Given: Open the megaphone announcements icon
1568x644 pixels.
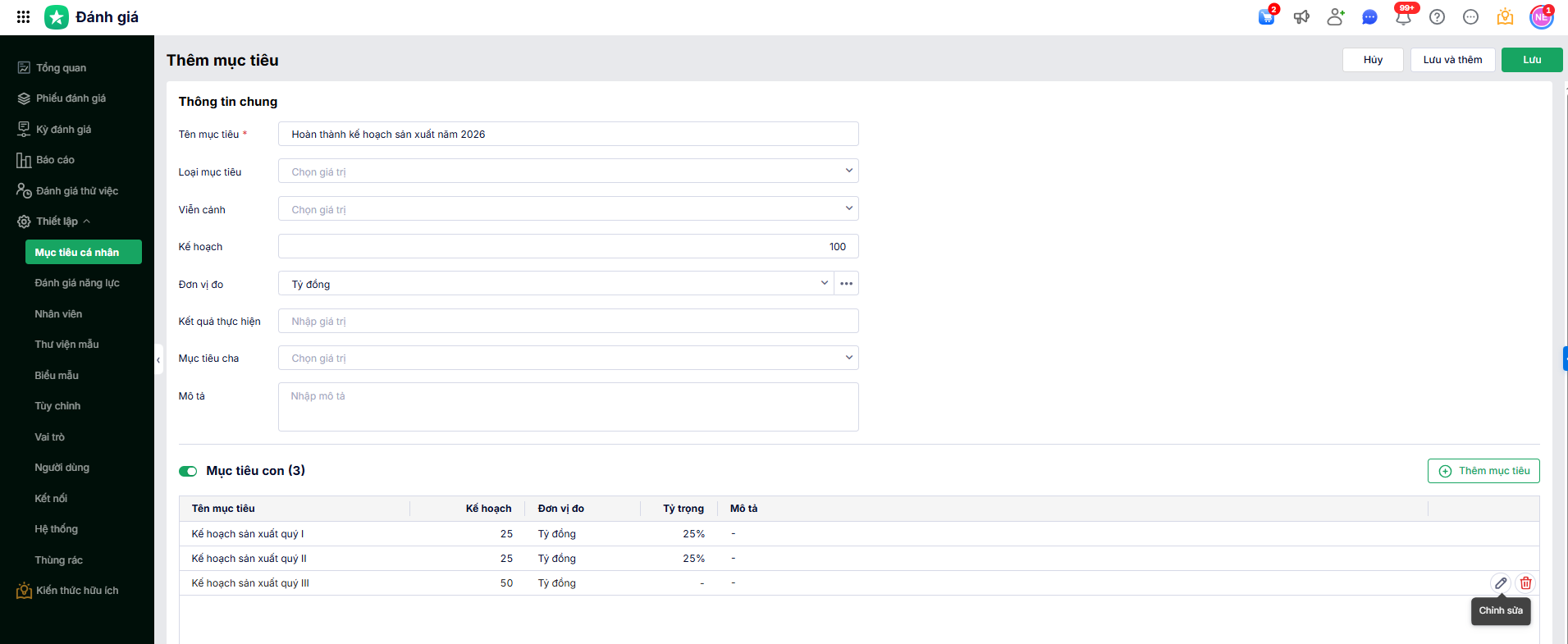Looking at the screenshot, I should click(1301, 17).
